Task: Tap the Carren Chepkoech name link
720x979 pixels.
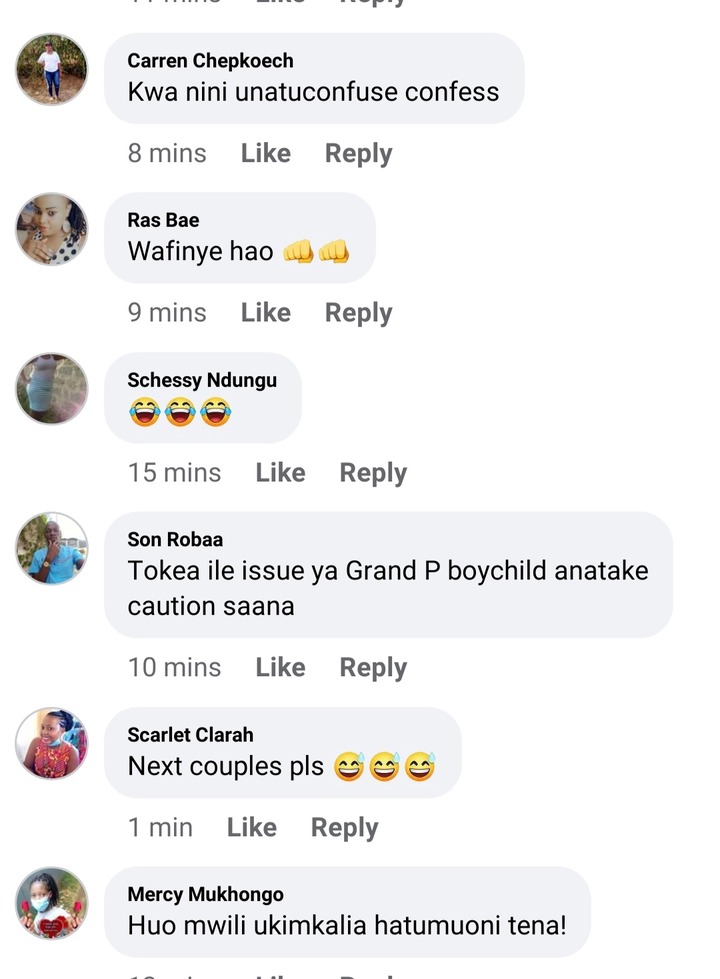Action: tap(210, 61)
